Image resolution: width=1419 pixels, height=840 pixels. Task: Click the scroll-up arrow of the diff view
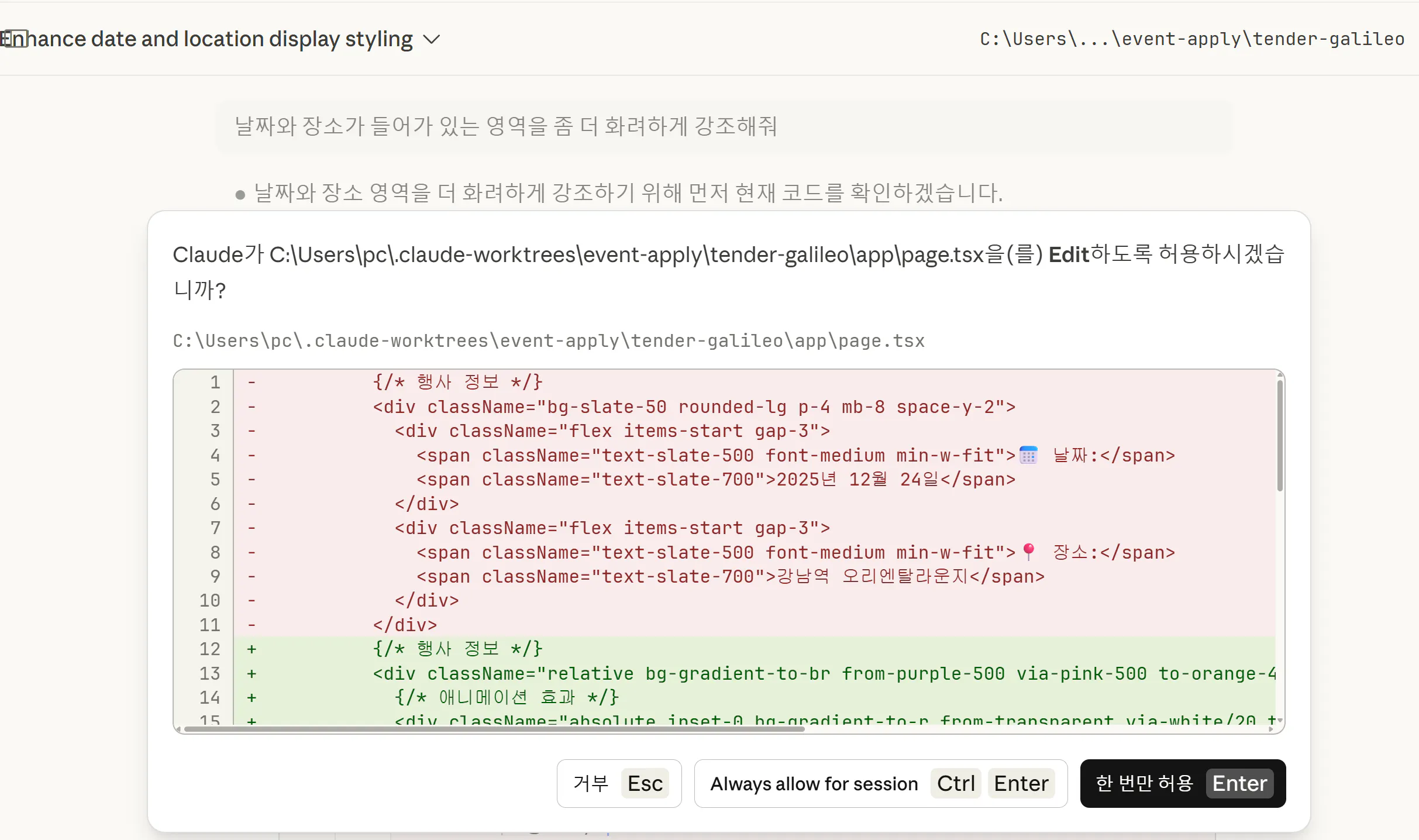tap(1280, 375)
